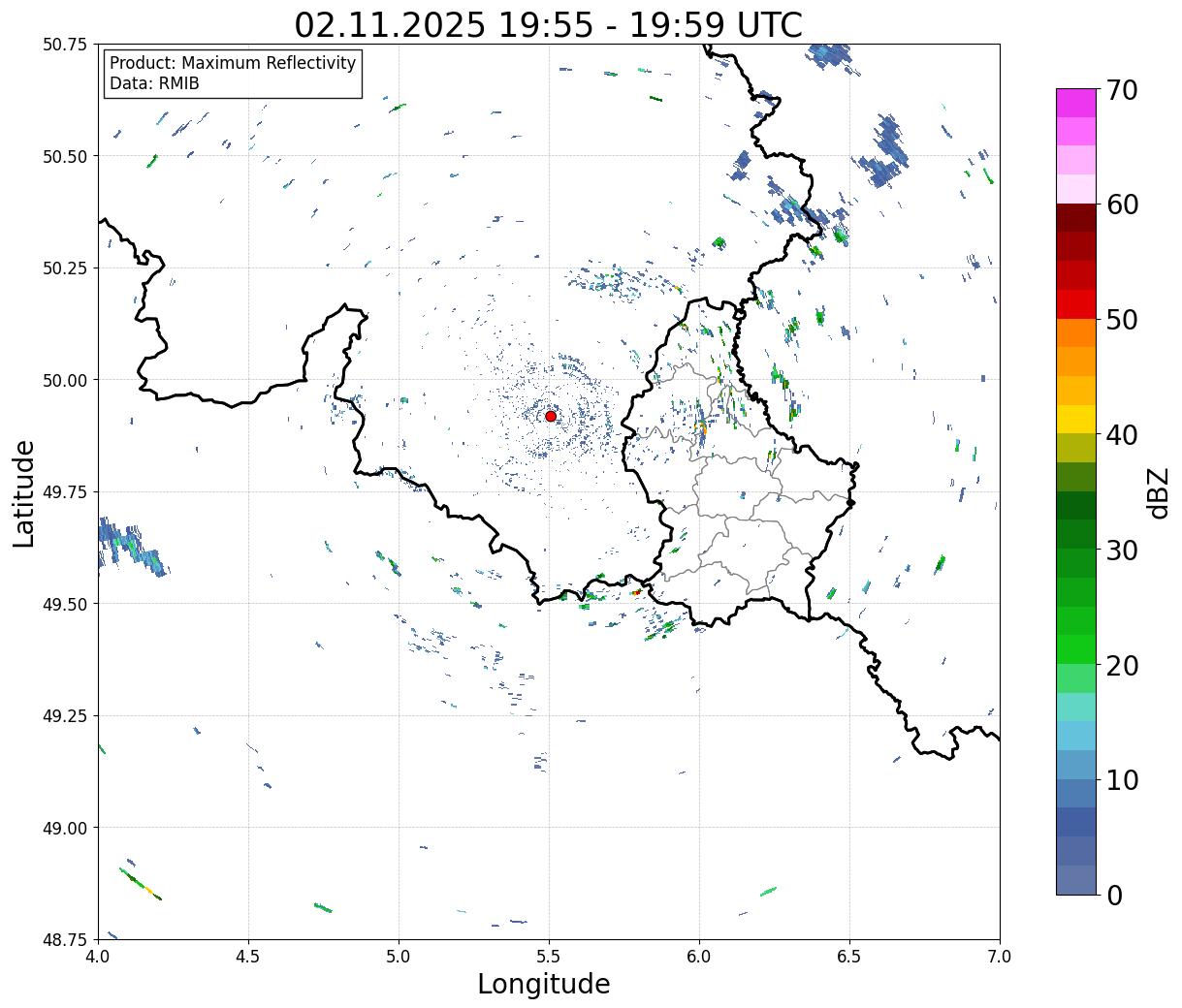The width and height of the screenshot is (1182, 1008).
Task: Click the longitude tick label 5.0
Action: 399,957
